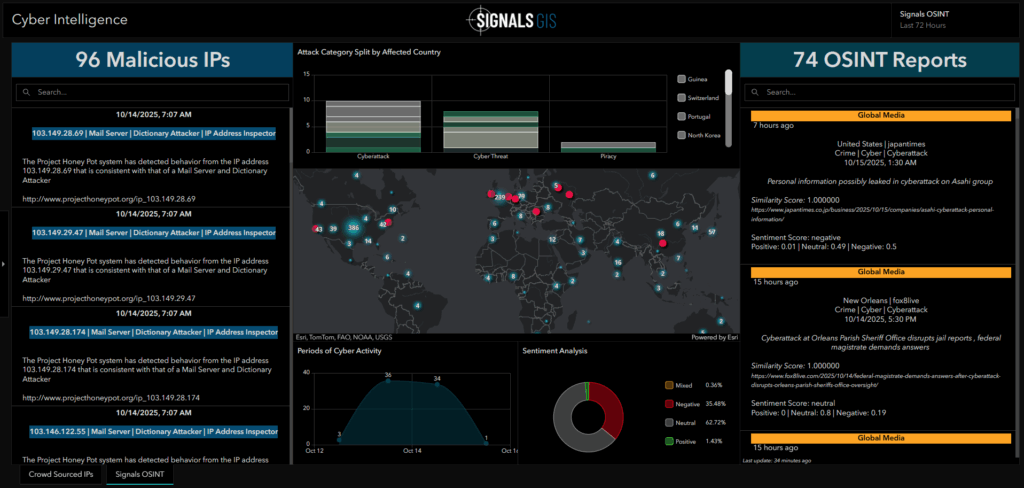Open projecthoneypot.org link for 103.149.29.47
The image size is (1024, 488).
point(108,298)
